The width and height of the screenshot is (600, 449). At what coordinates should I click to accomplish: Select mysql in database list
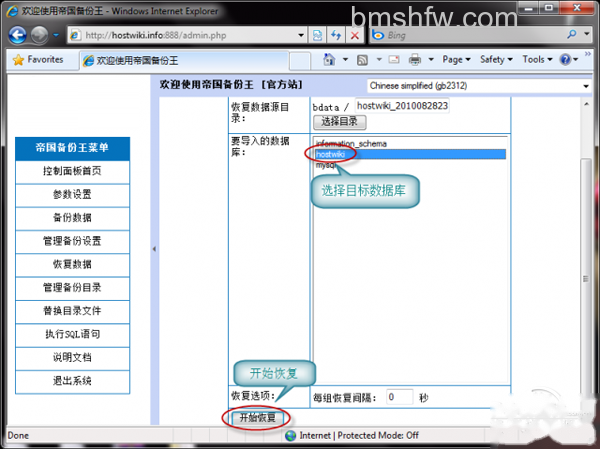[410, 165]
